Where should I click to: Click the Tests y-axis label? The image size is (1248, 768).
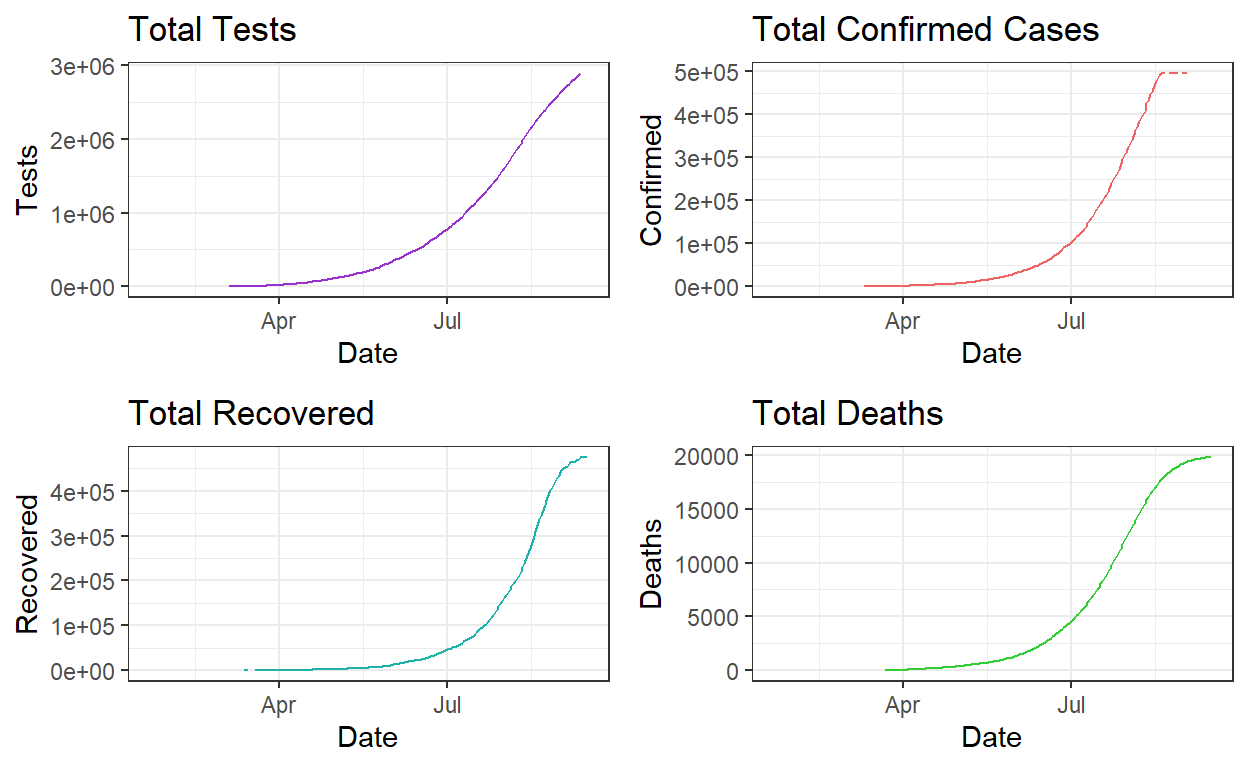click(x=28, y=179)
